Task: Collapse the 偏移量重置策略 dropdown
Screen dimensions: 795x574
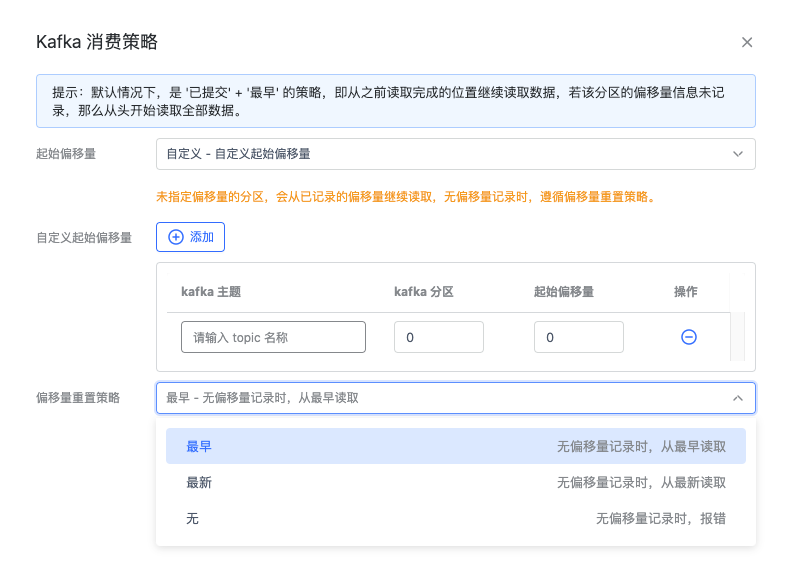Action: pyautogui.click(x=455, y=398)
